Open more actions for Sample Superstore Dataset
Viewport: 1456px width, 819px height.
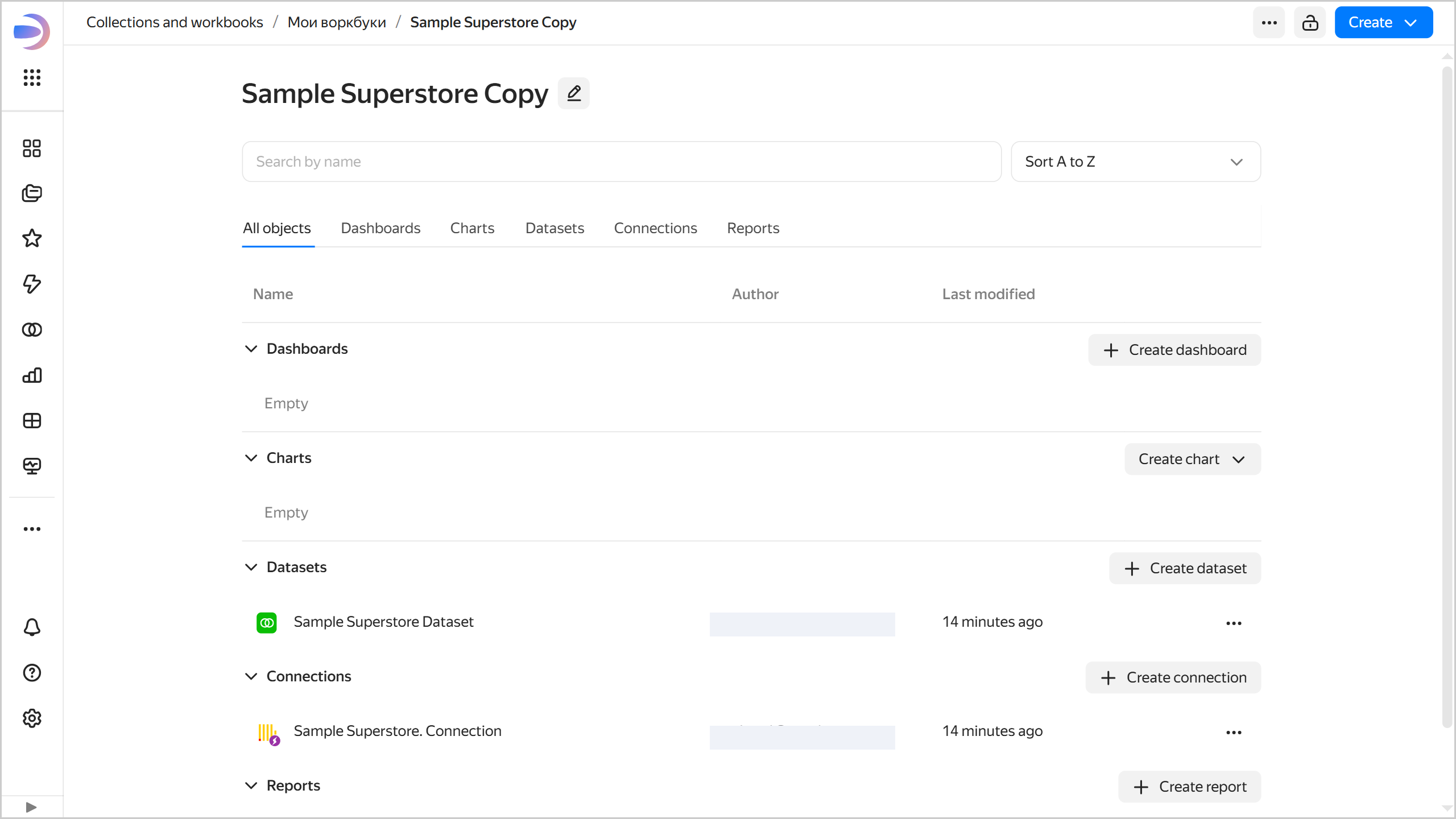pyautogui.click(x=1234, y=623)
